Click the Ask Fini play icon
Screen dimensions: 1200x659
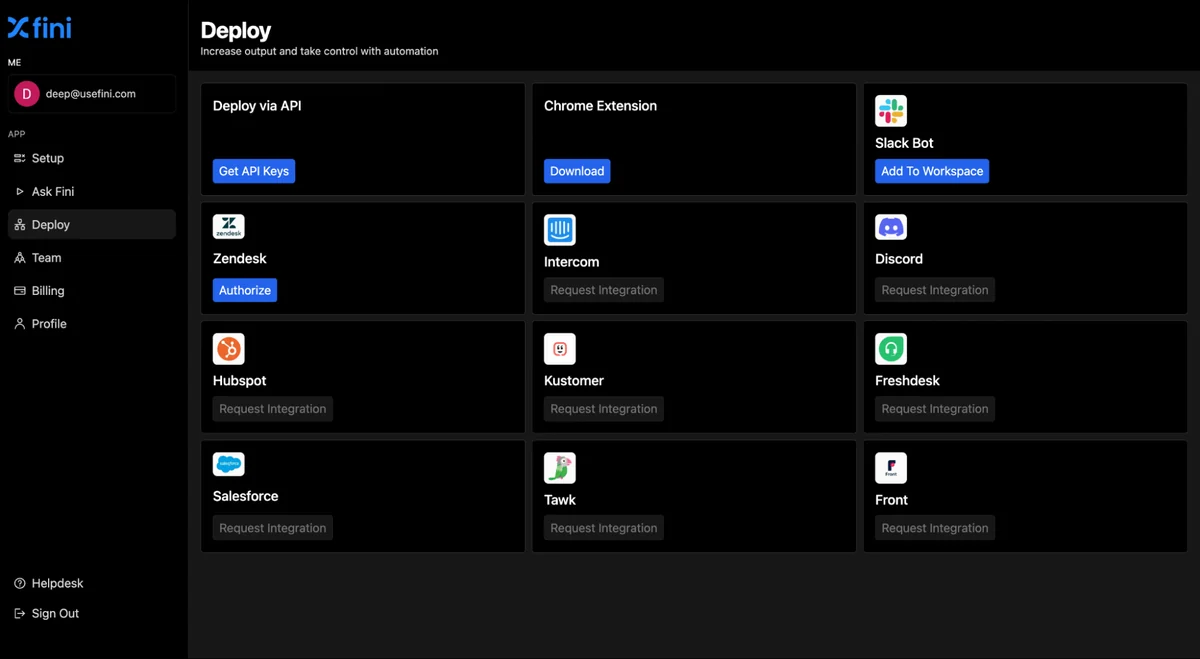(x=19, y=191)
